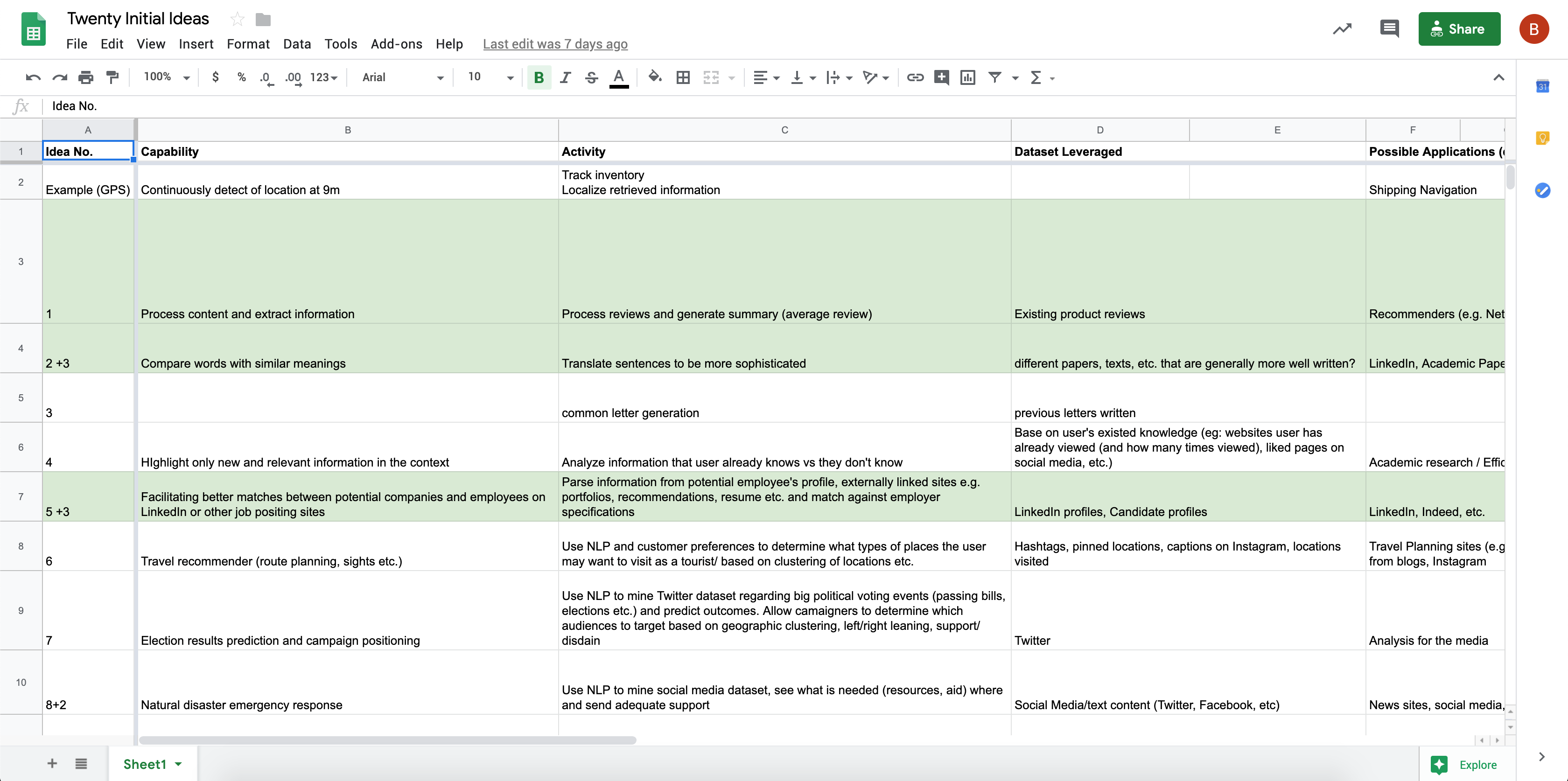The height and width of the screenshot is (781, 1568).
Task: Decrease decimal places icon
Action: click(266, 78)
